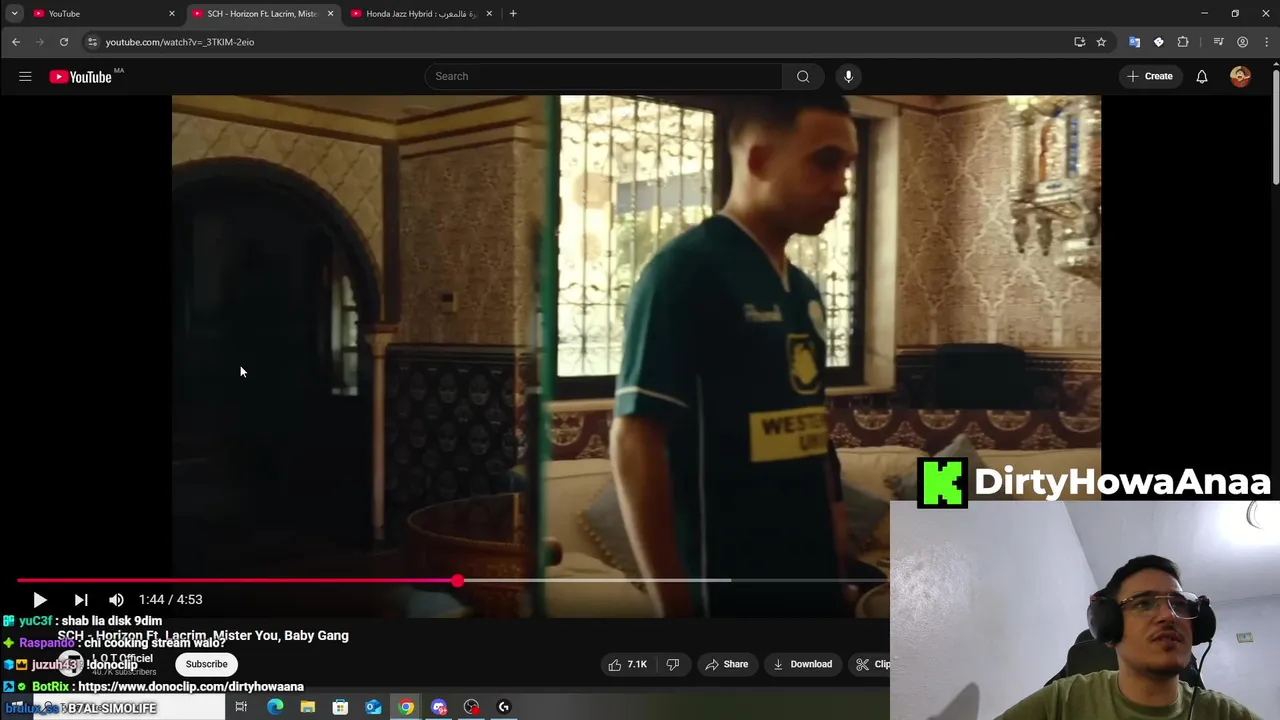Reload the current page
1280x720 pixels.
click(64, 42)
